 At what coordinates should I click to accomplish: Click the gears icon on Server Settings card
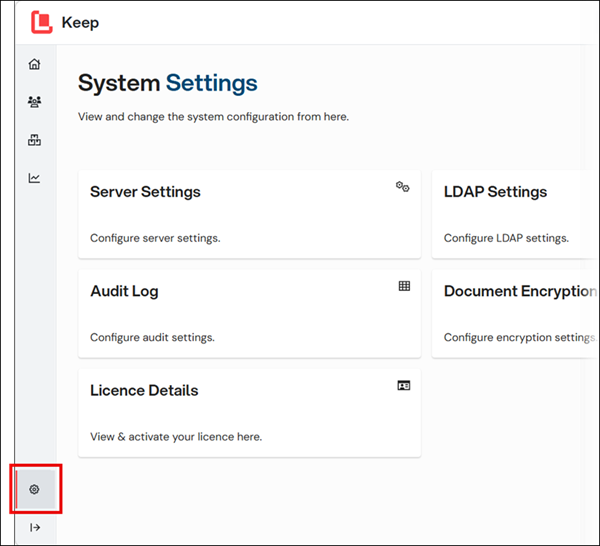coord(403,187)
